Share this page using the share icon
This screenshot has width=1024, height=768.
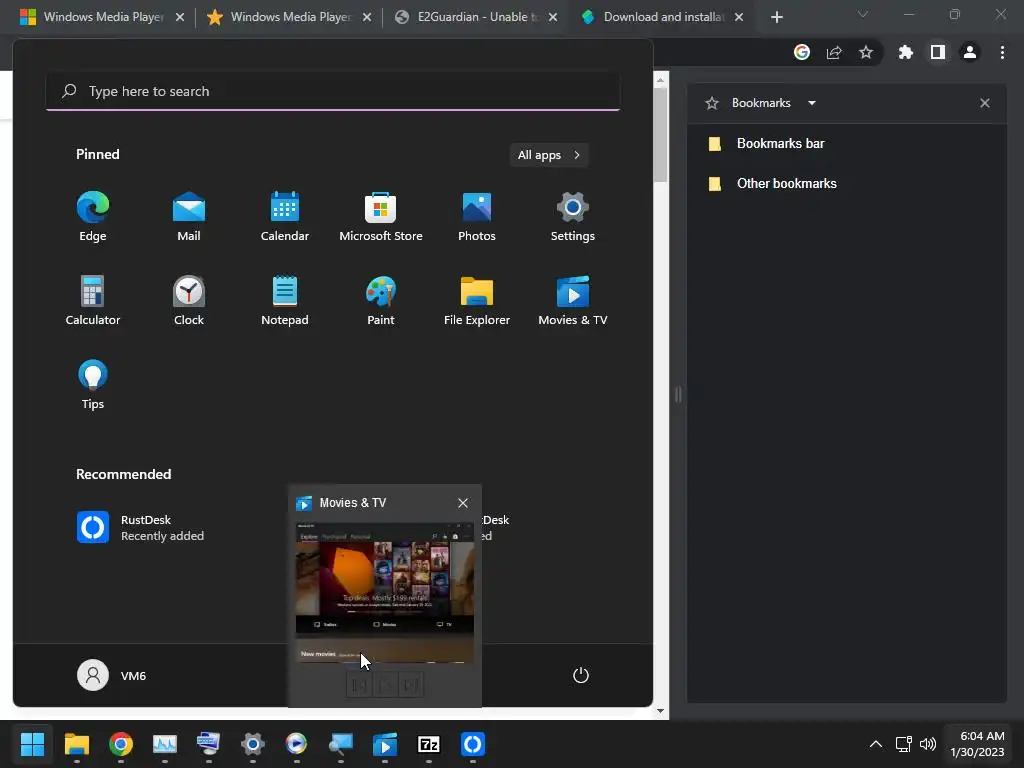[834, 52]
